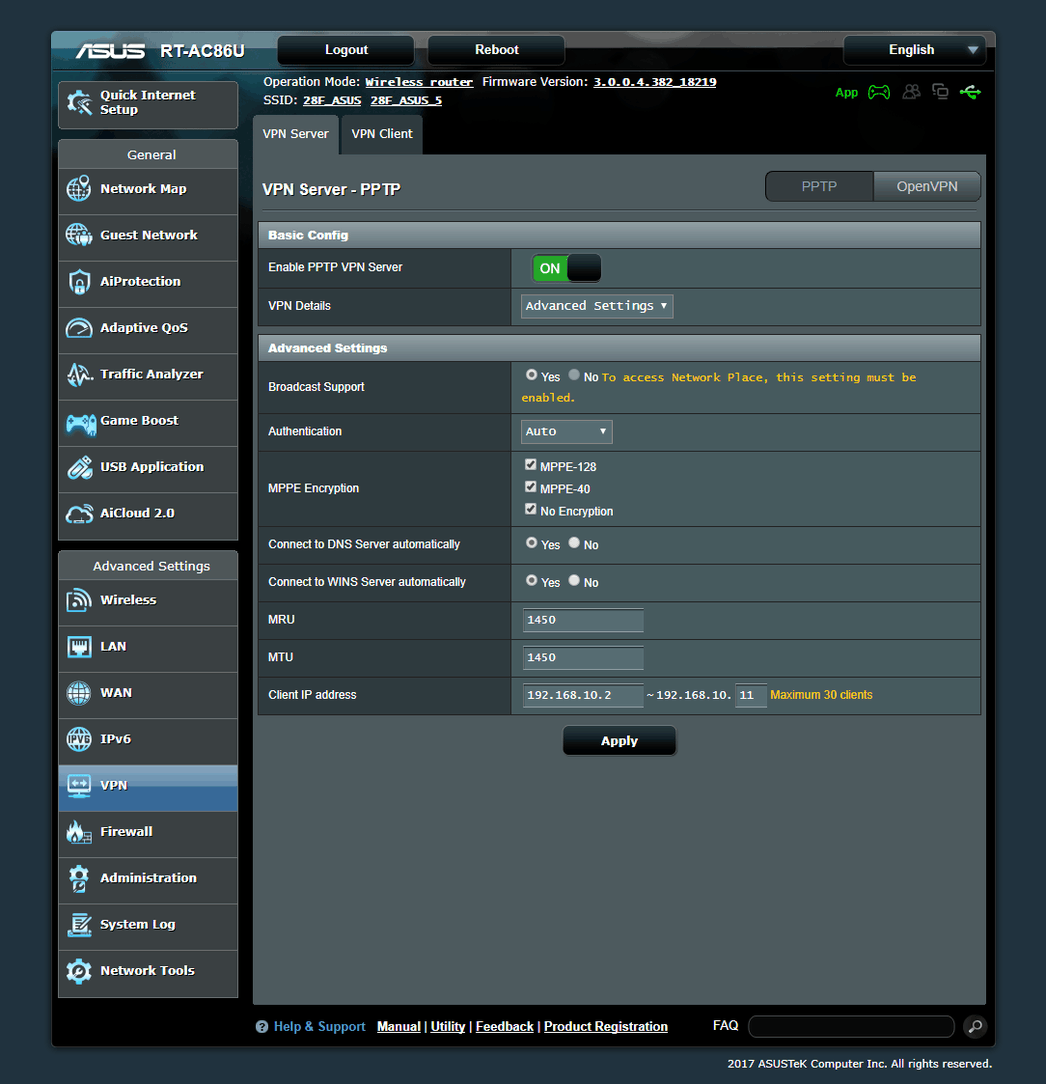Click the green gamepad status icon
Image resolution: width=1046 pixels, height=1084 pixels.
879,92
